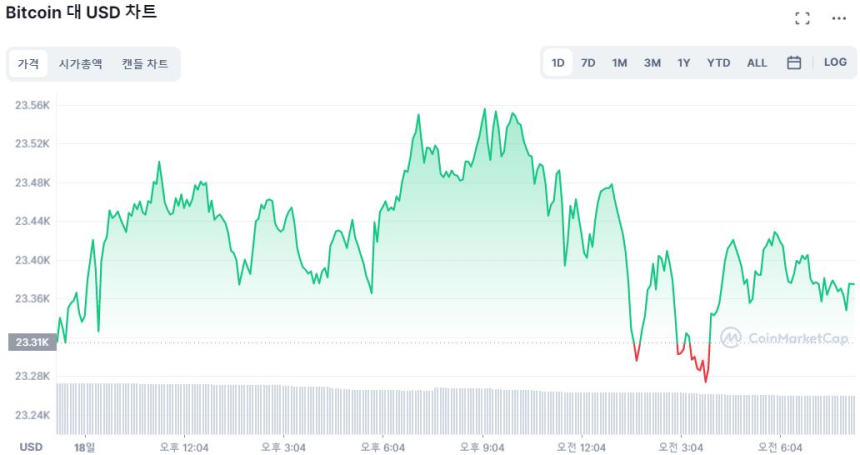Select the 1D time range

pos(558,63)
